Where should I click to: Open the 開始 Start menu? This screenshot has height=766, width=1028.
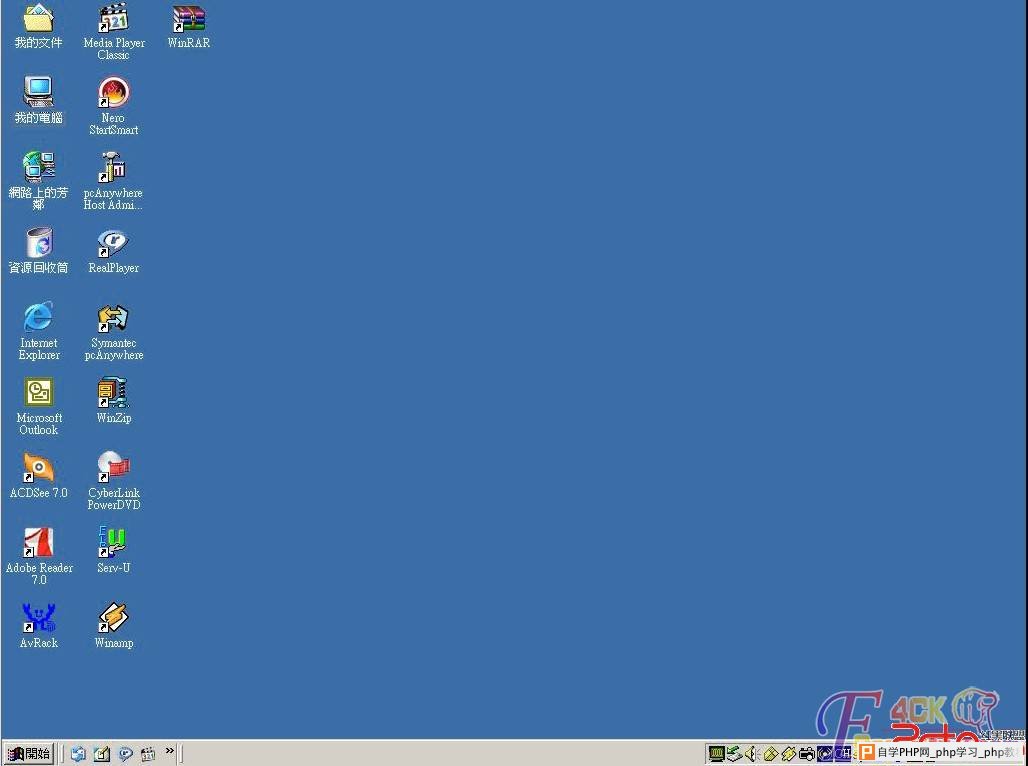(x=28, y=753)
